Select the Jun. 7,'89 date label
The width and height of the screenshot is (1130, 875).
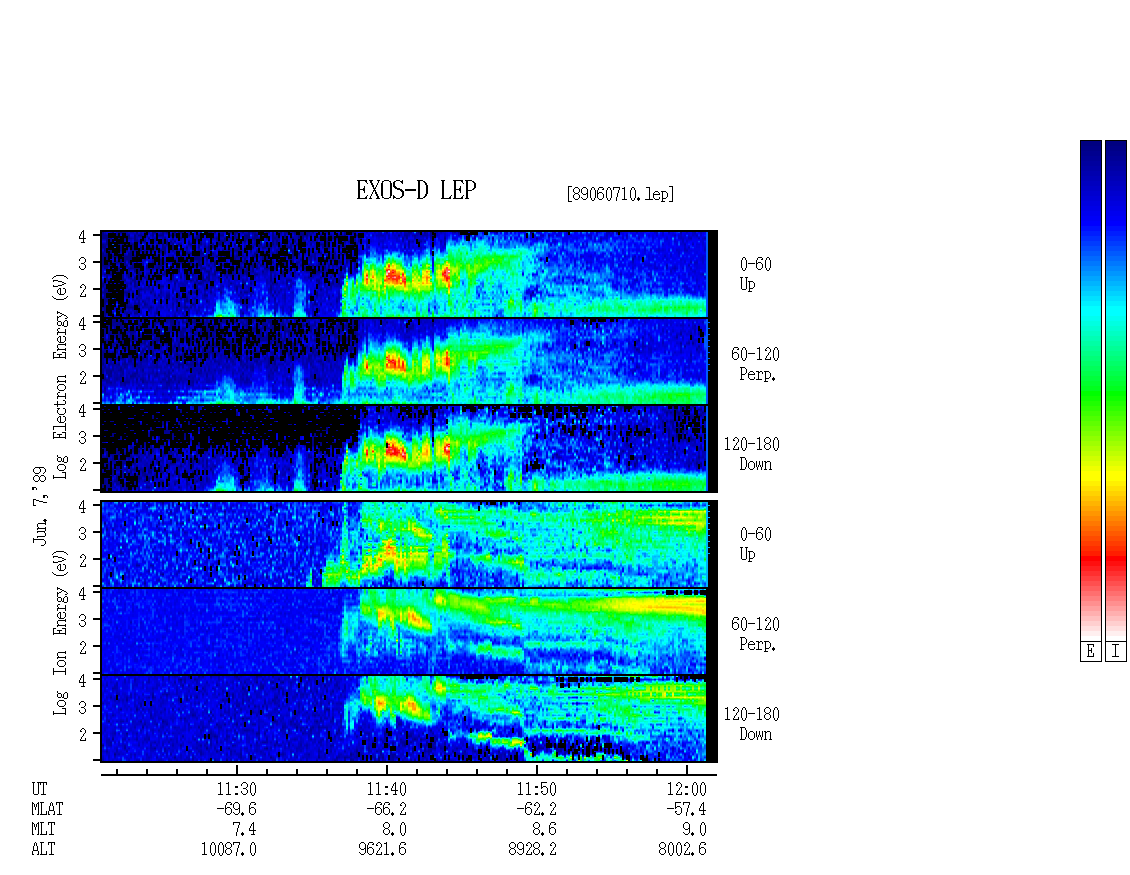[40, 505]
